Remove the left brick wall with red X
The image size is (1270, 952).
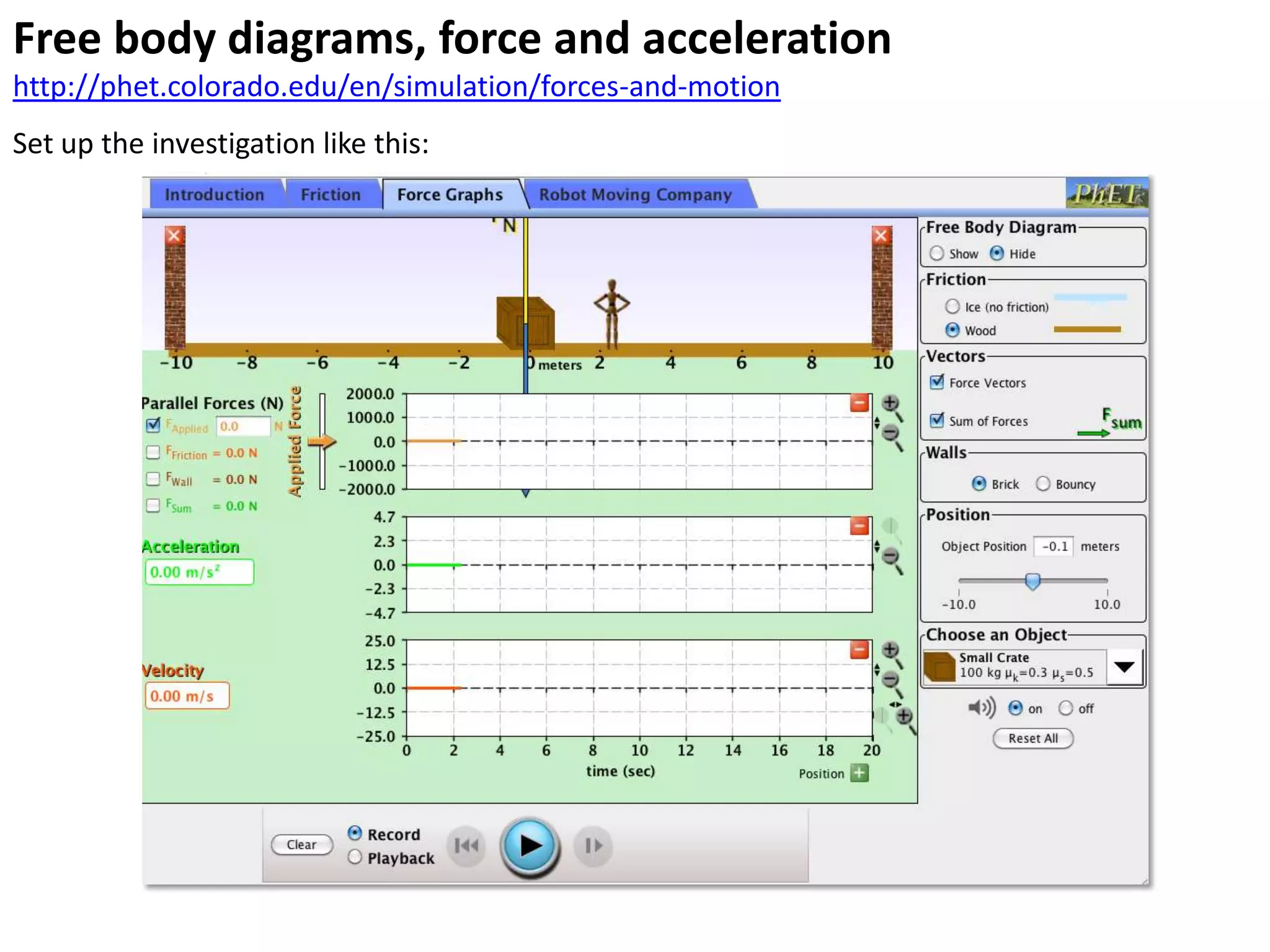click(x=174, y=236)
